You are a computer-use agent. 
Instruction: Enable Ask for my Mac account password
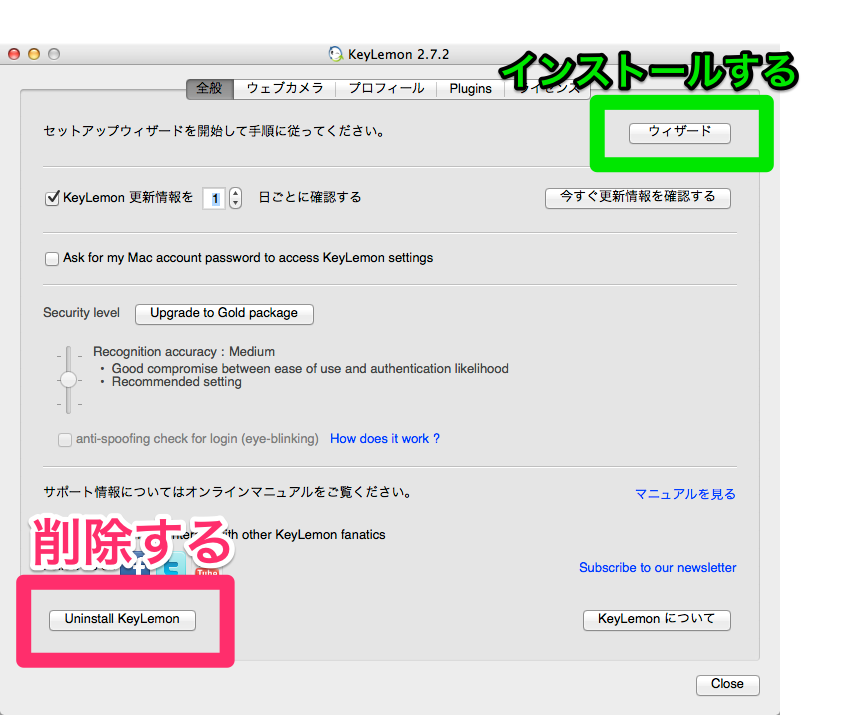coord(52,259)
